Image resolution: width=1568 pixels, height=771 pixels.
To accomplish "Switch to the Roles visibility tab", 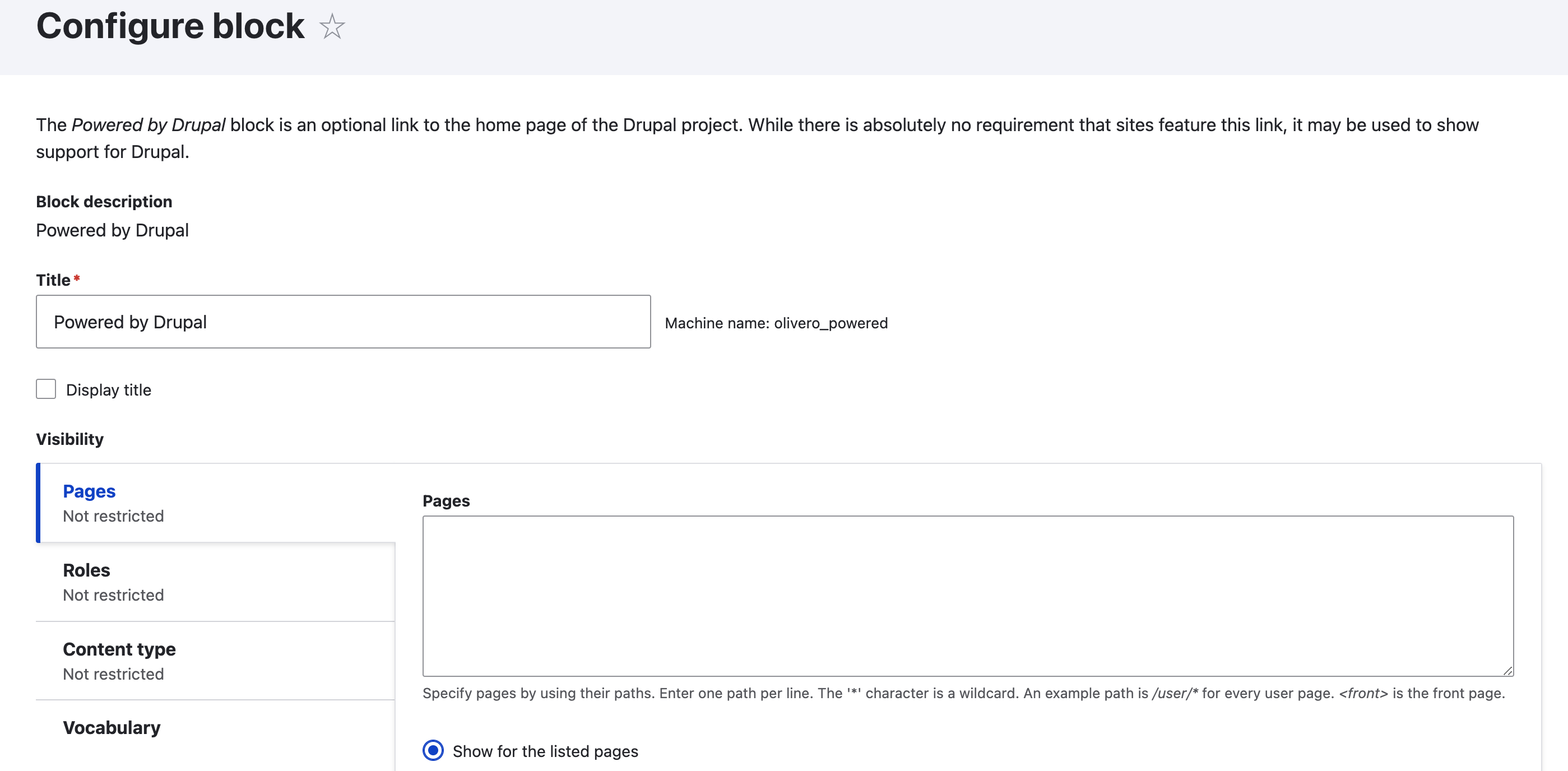I will (x=86, y=570).
